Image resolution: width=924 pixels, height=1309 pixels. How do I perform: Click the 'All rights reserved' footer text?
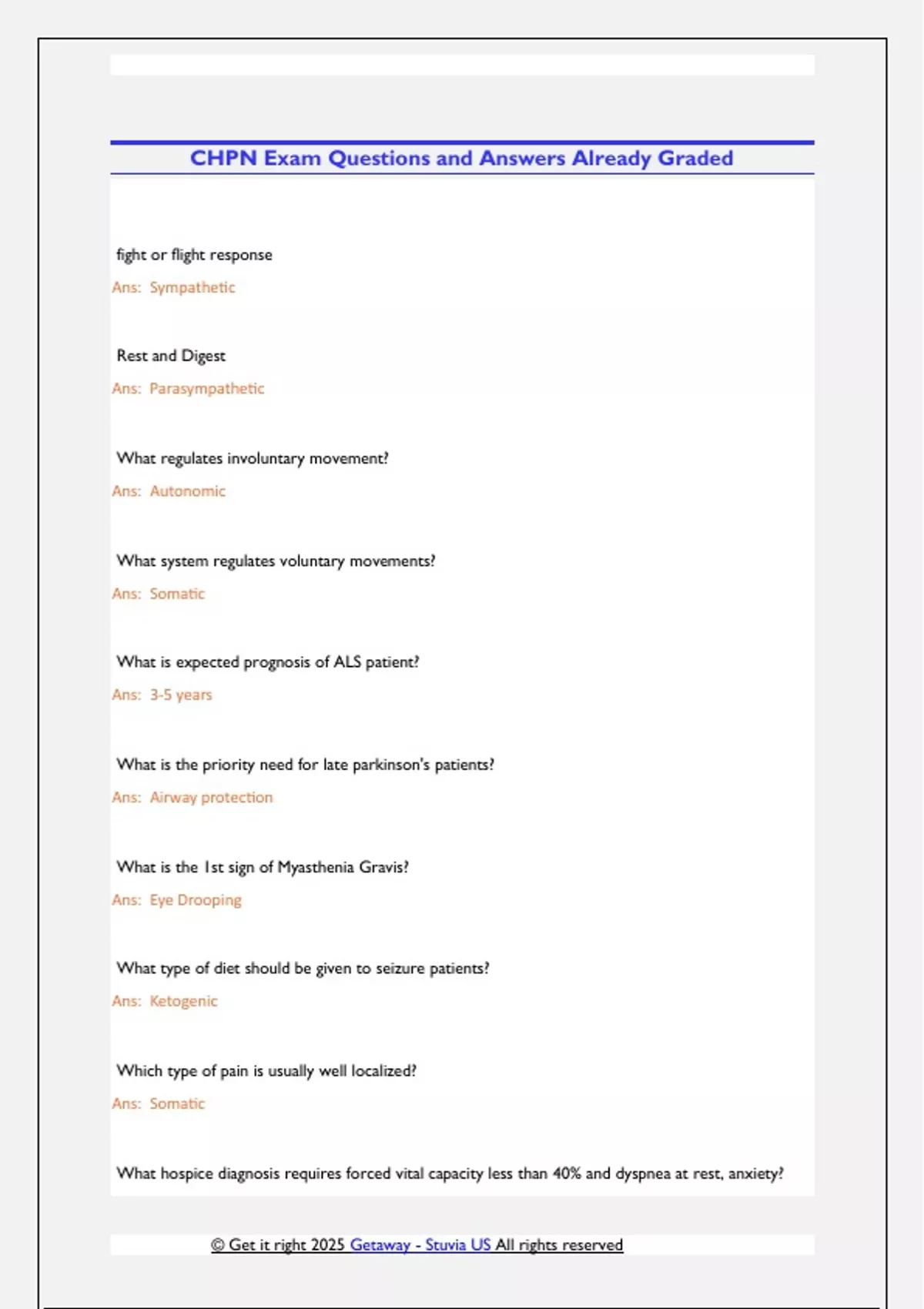point(559,1245)
